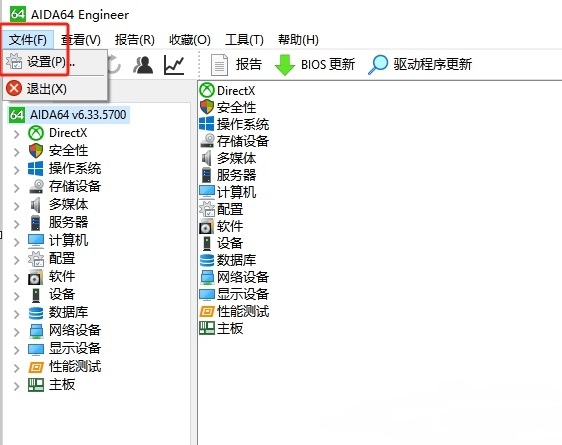Expand the 软件 tree node
562x445 pixels.
16,278
